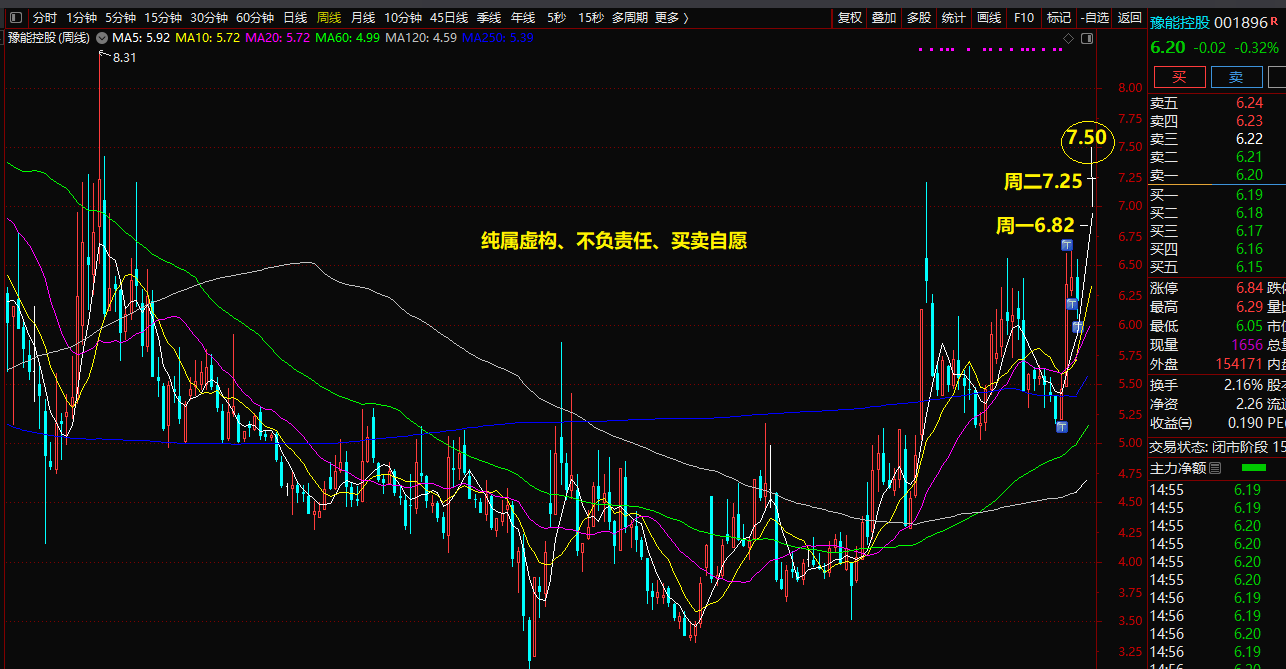Click the MA60: 4.99 indicator label
The width and height of the screenshot is (1286, 669).
pyautogui.click(x=347, y=38)
